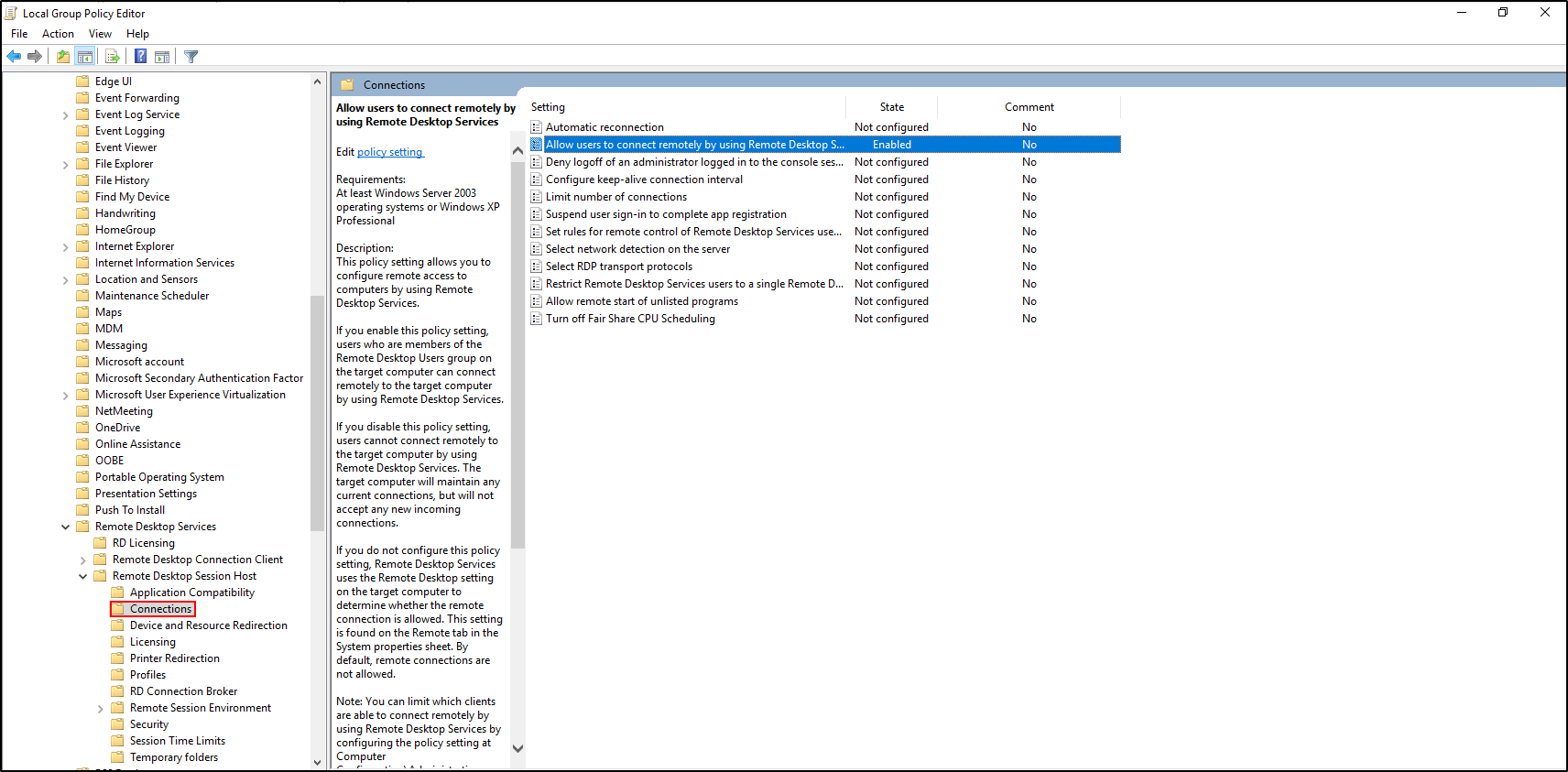Open Help via the blue question-mark icon
The image size is (1568, 772).
click(x=140, y=57)
